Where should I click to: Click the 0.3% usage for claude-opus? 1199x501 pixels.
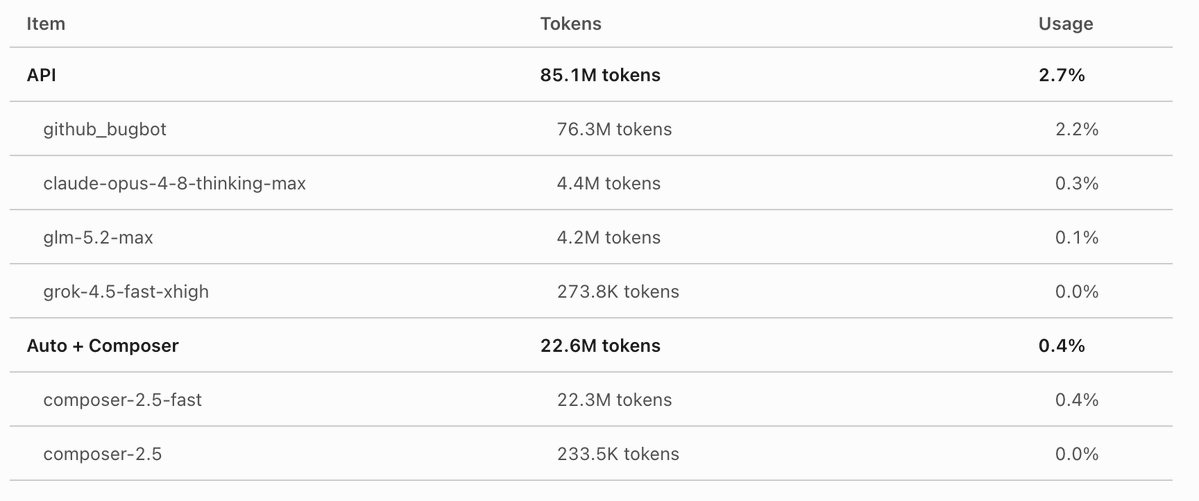coord(1077,184)
